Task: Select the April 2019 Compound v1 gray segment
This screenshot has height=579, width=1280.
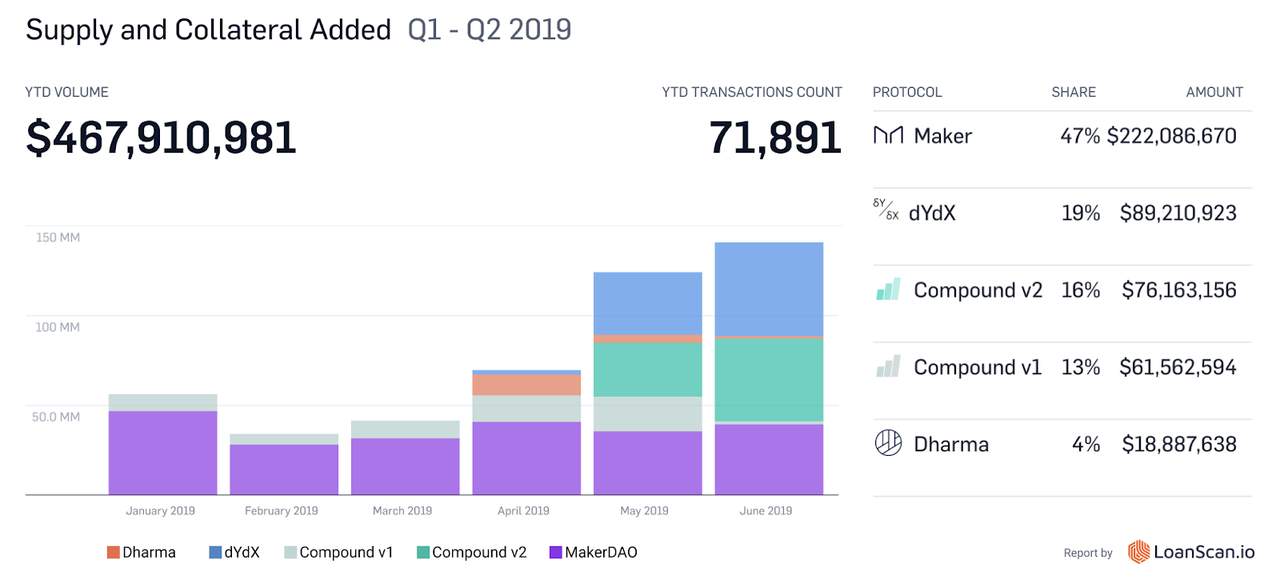Action: tap(527, 409)
